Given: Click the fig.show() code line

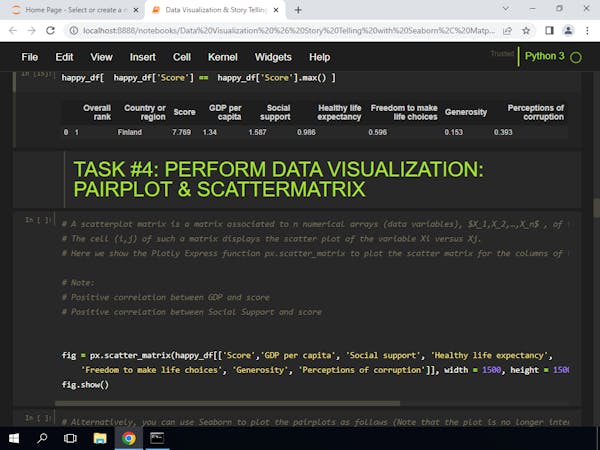Looking at the screenshot, I should pyautogui.click(x=85, y=385).
